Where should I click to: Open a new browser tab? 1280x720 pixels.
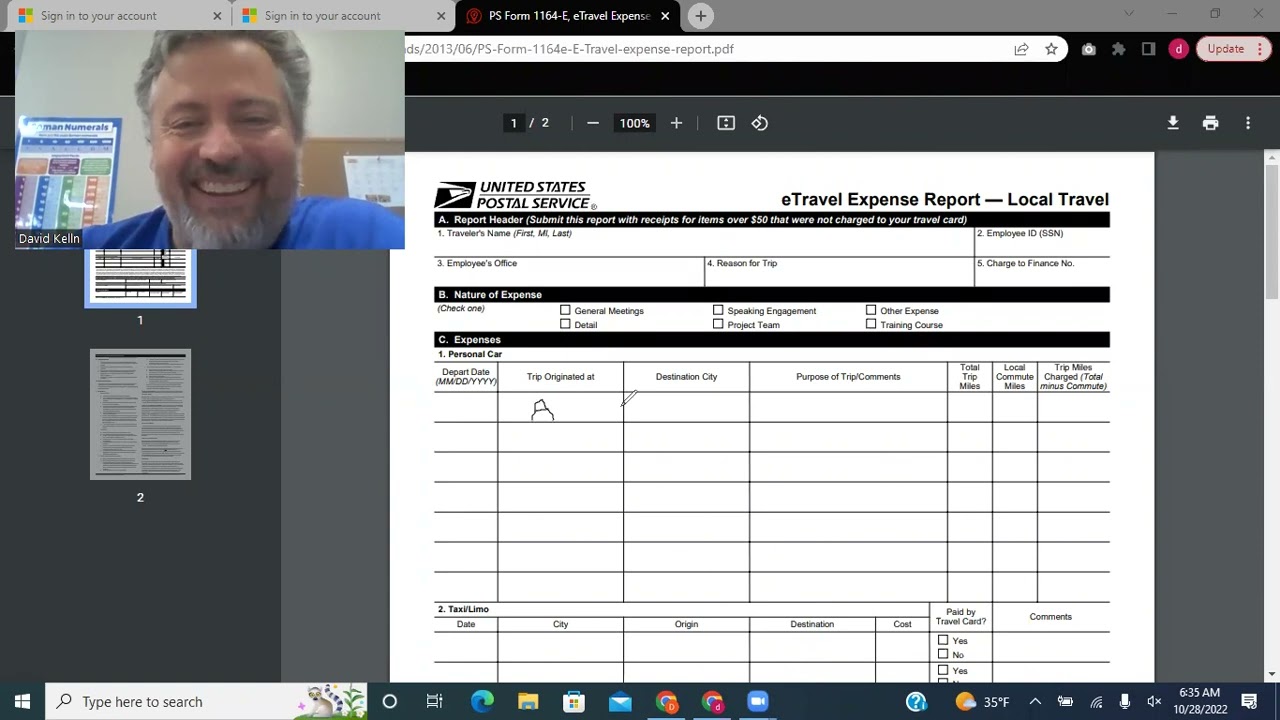click(701, 16)
